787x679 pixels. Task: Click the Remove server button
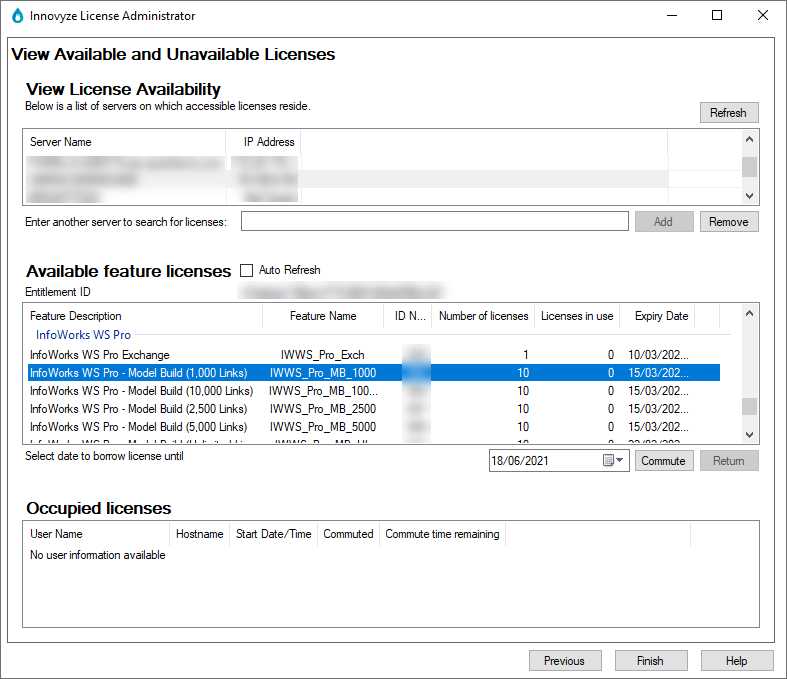point(729,222)
